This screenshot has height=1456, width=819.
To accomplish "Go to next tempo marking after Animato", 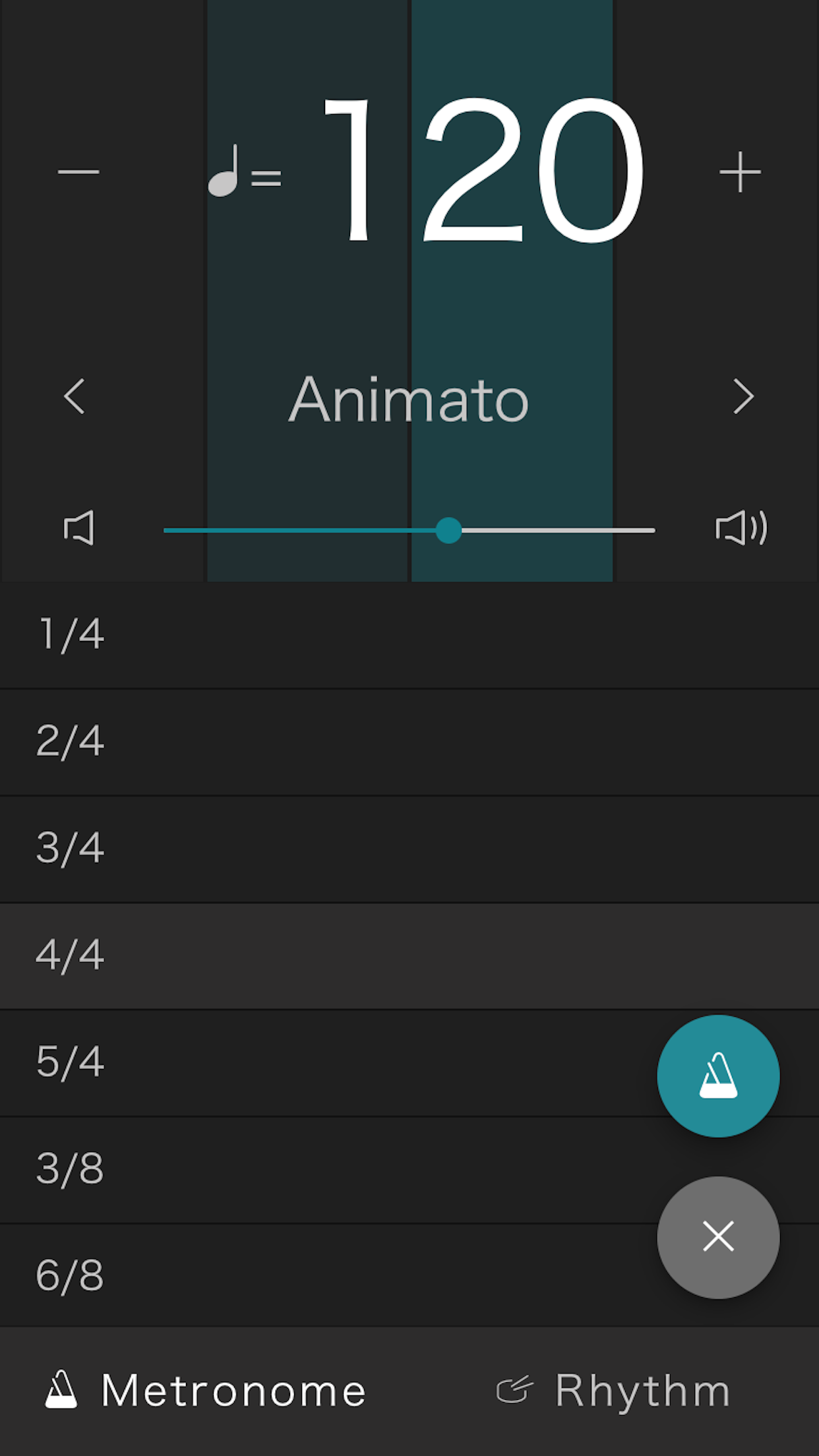I will coord(743,396).
